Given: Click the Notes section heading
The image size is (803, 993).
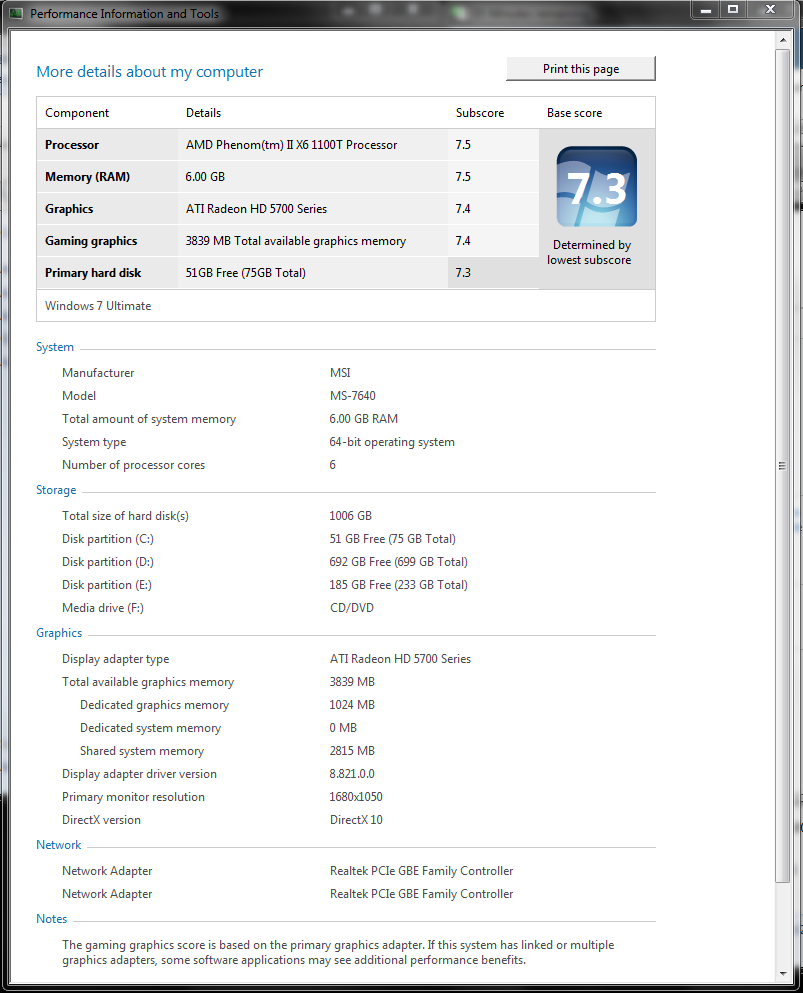Looking at the screenshot, I should pos(52,919).
